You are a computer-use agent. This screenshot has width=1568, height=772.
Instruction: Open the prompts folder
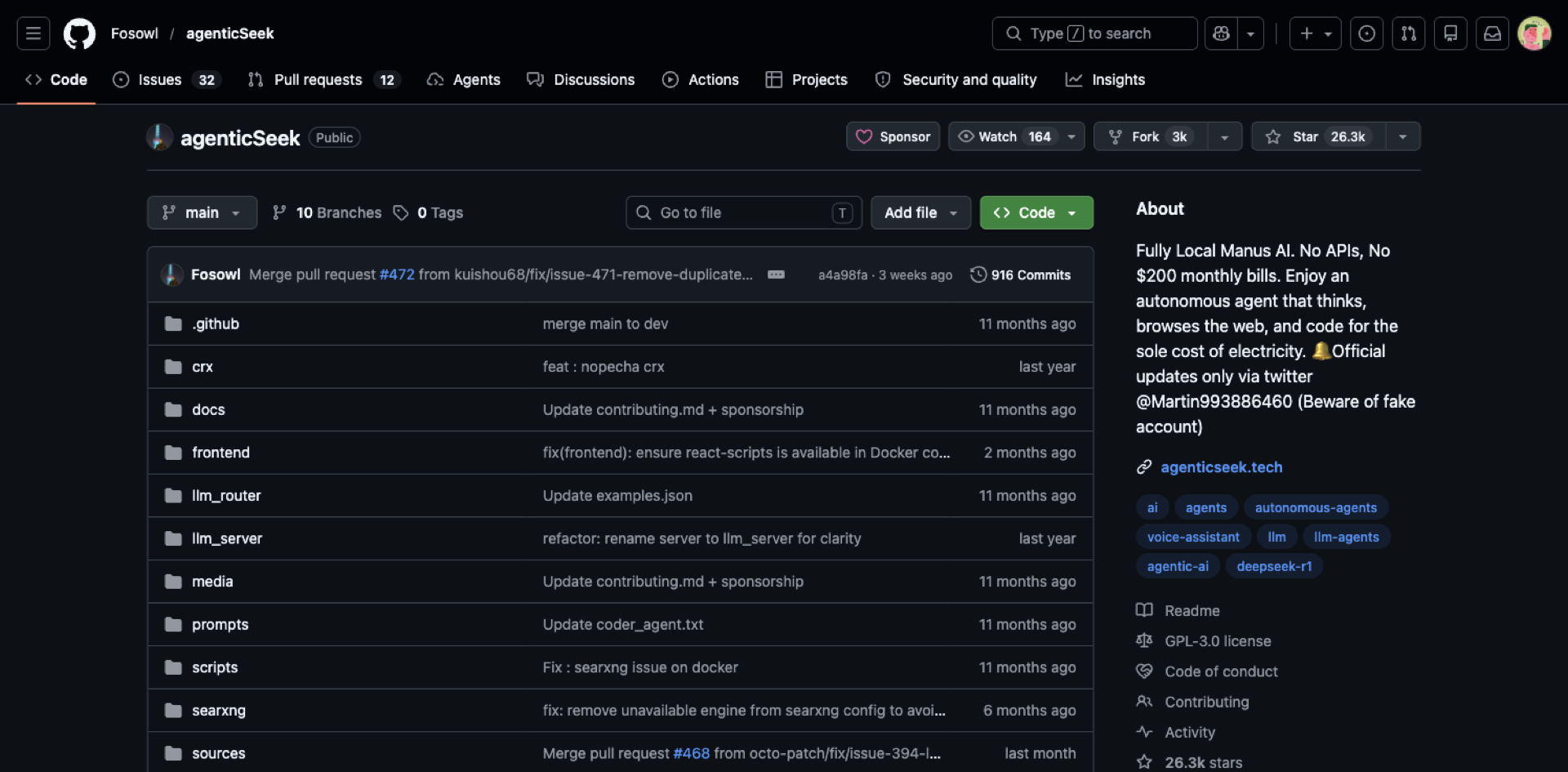[220, 624]
